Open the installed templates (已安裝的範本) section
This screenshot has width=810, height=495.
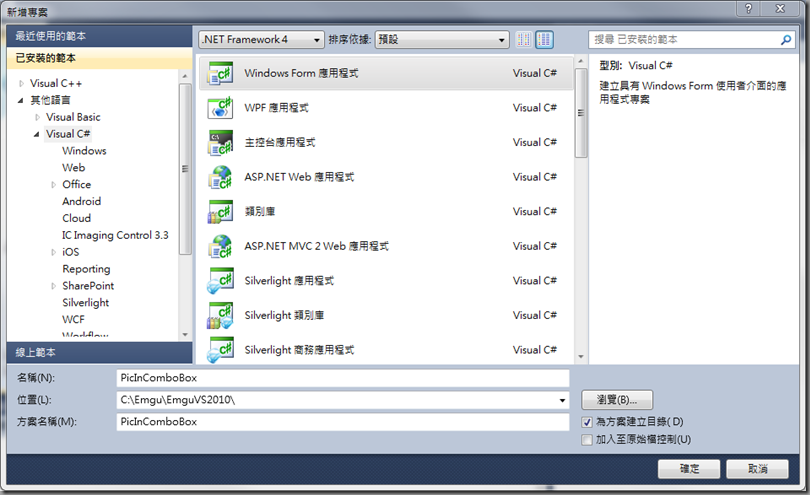(99, 58)
